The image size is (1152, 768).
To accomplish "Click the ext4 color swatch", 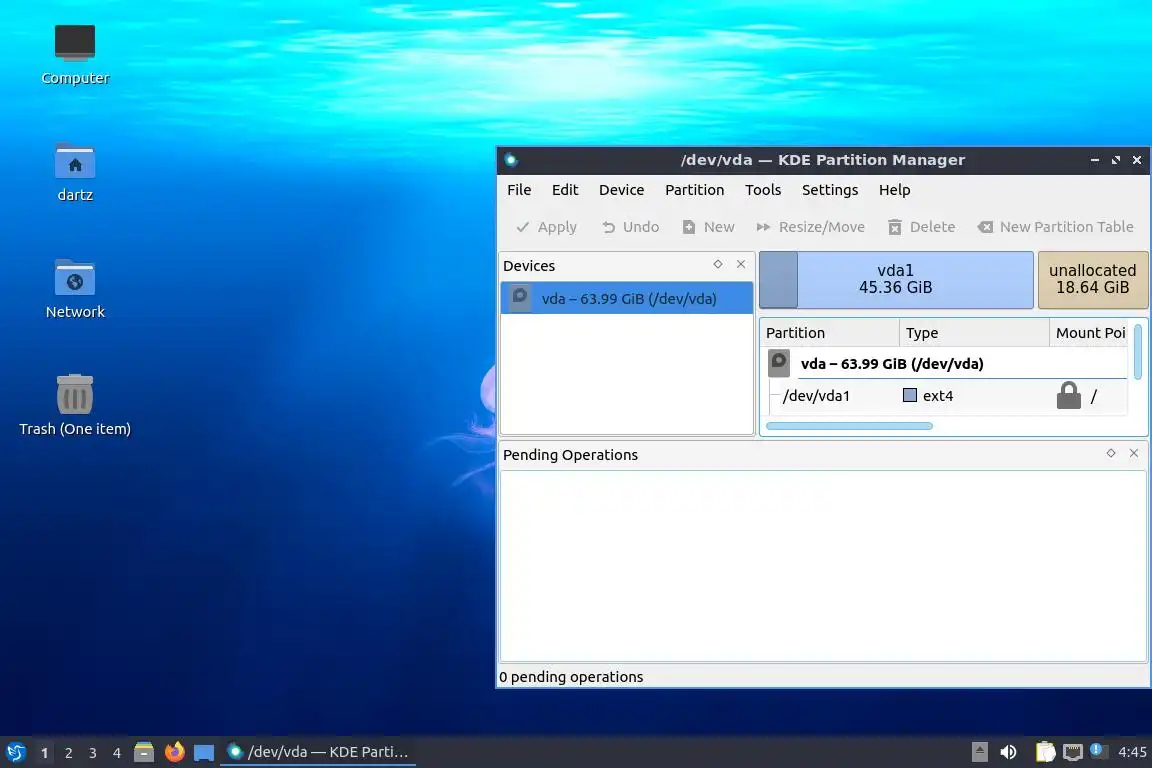I will pyautogui.click(x=910, y=395).
